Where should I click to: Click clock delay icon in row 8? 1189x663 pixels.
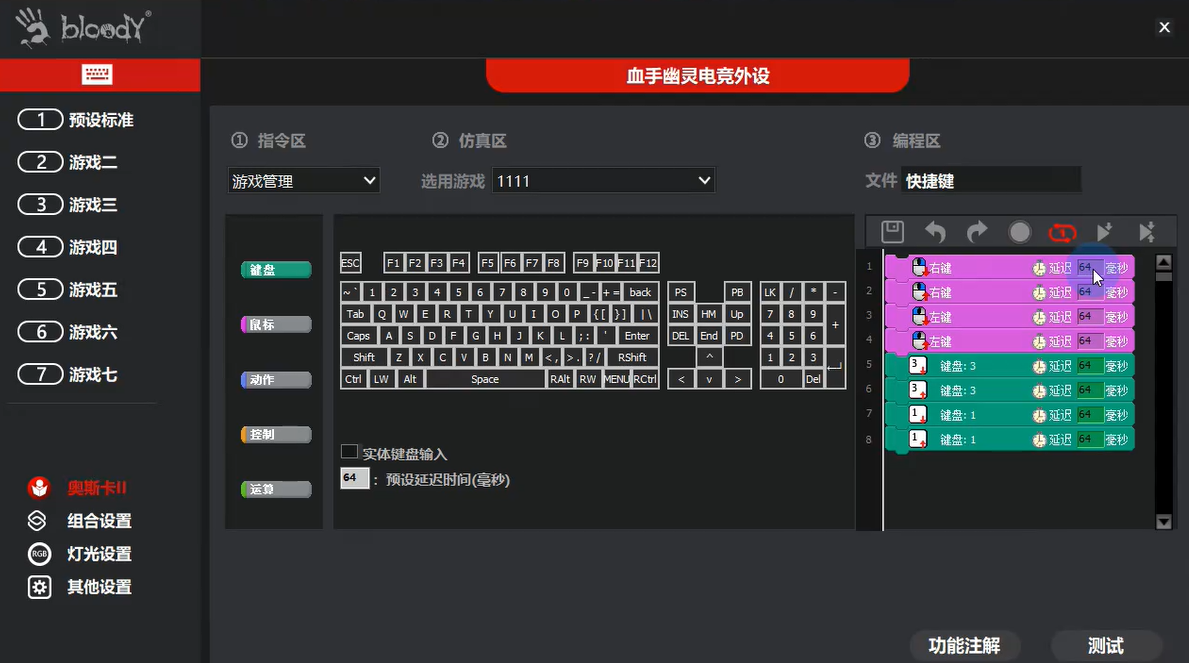(1039, 440)
